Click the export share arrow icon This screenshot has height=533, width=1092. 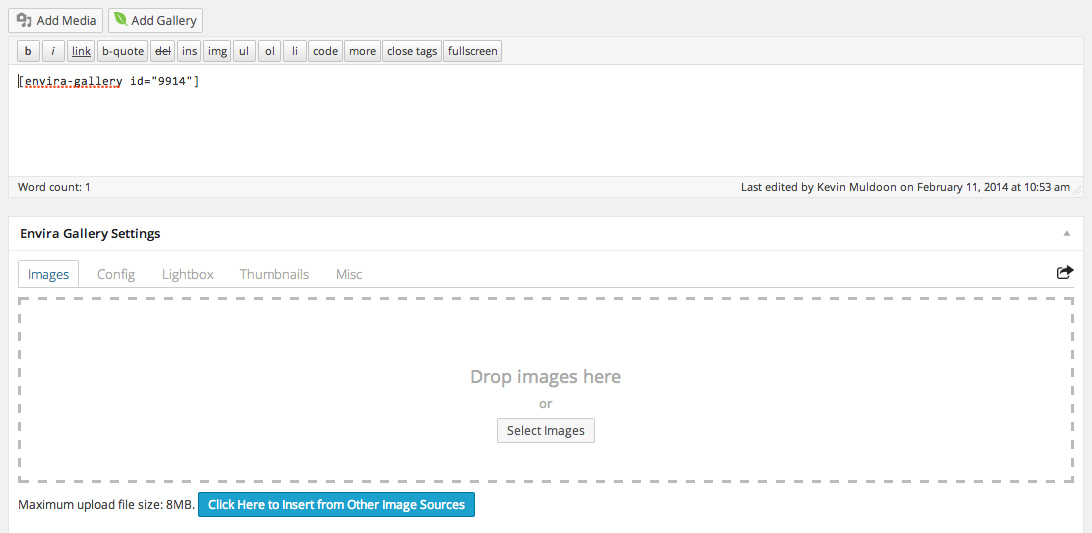tap(1065, 272)
